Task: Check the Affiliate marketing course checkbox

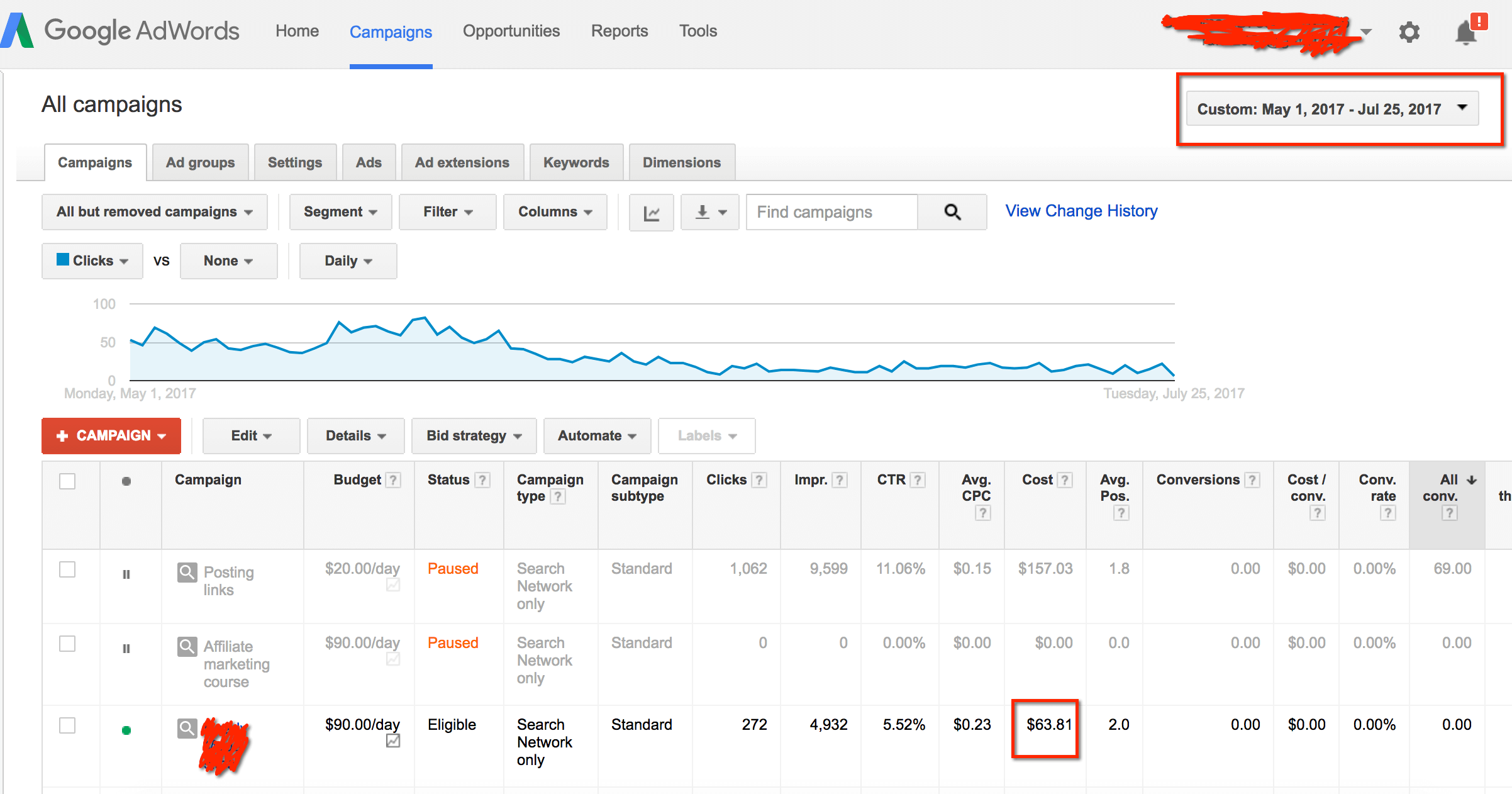Action: 67,644
